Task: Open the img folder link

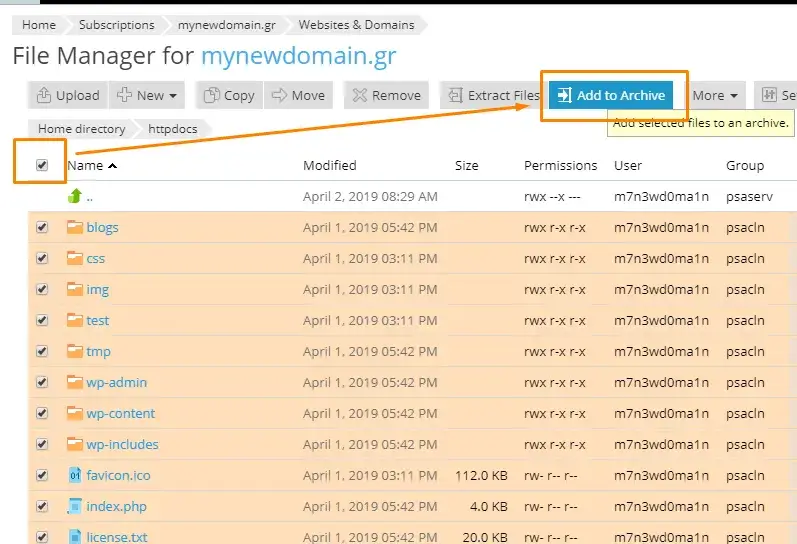Action: pyautogui.click(x=98, y=290)
